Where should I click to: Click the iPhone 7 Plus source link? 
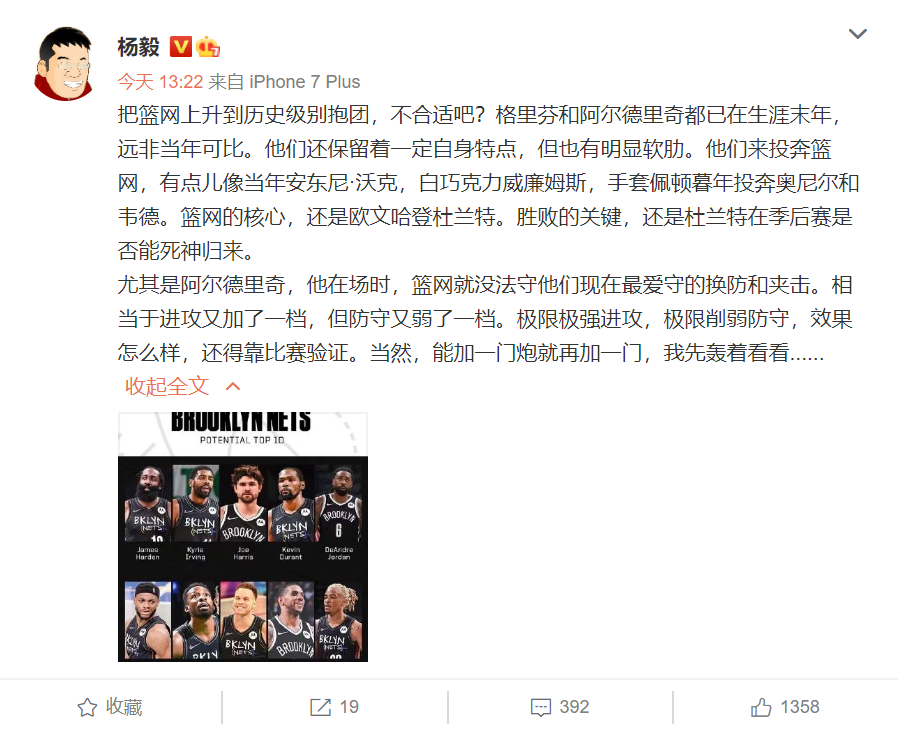[x=305, y=82]
